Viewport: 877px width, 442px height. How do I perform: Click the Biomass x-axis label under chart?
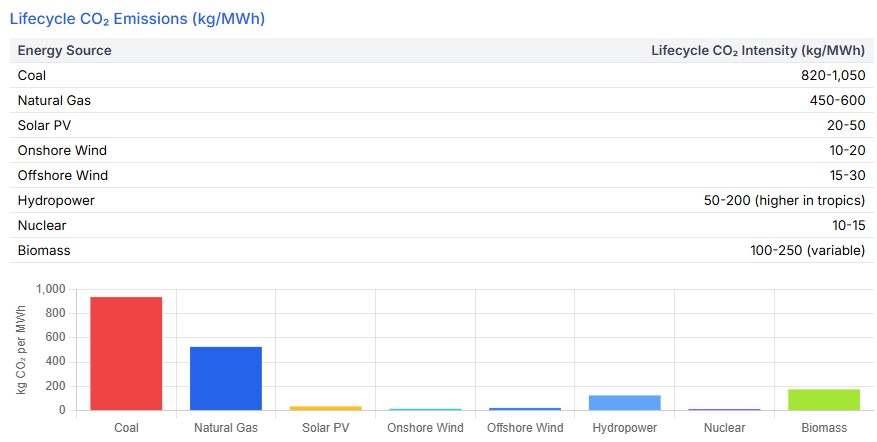pos(825,428)
